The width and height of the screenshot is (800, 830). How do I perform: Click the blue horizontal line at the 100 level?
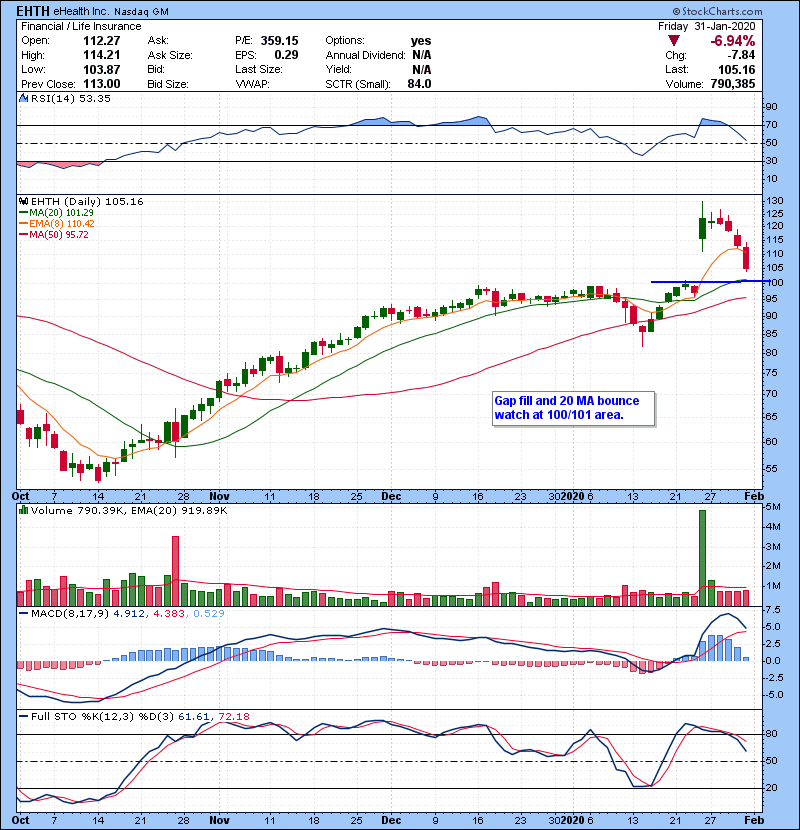(709, 282)
